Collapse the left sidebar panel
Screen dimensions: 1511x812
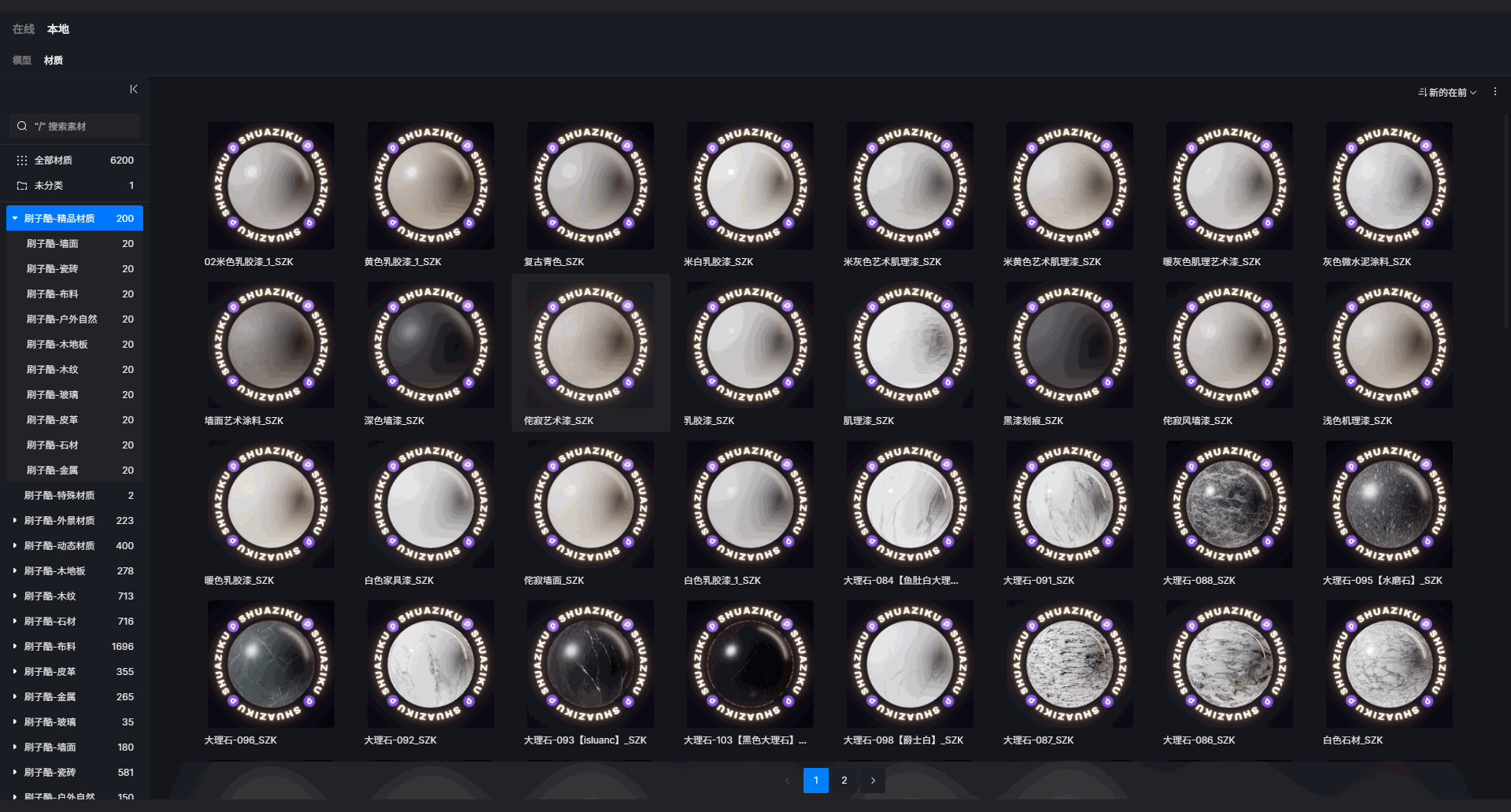coord(134,90)
